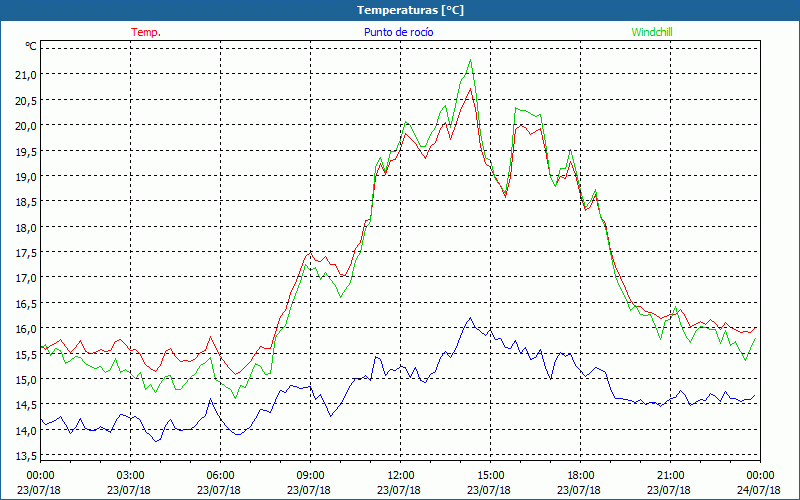Click the 03:00 time label on the x-axis
This screenshot has width=800, height=500.
(x=130, y=475)
